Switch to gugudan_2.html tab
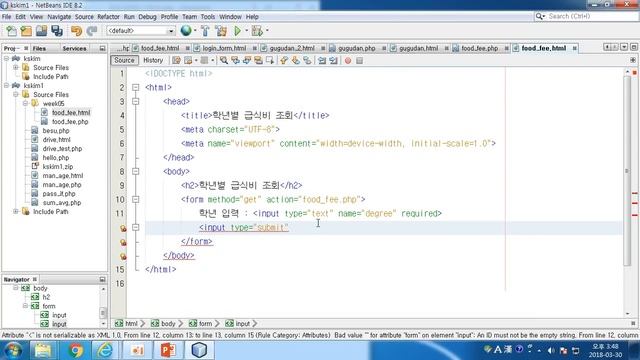This screenshot has height=360, width=640. coord(292,48)
